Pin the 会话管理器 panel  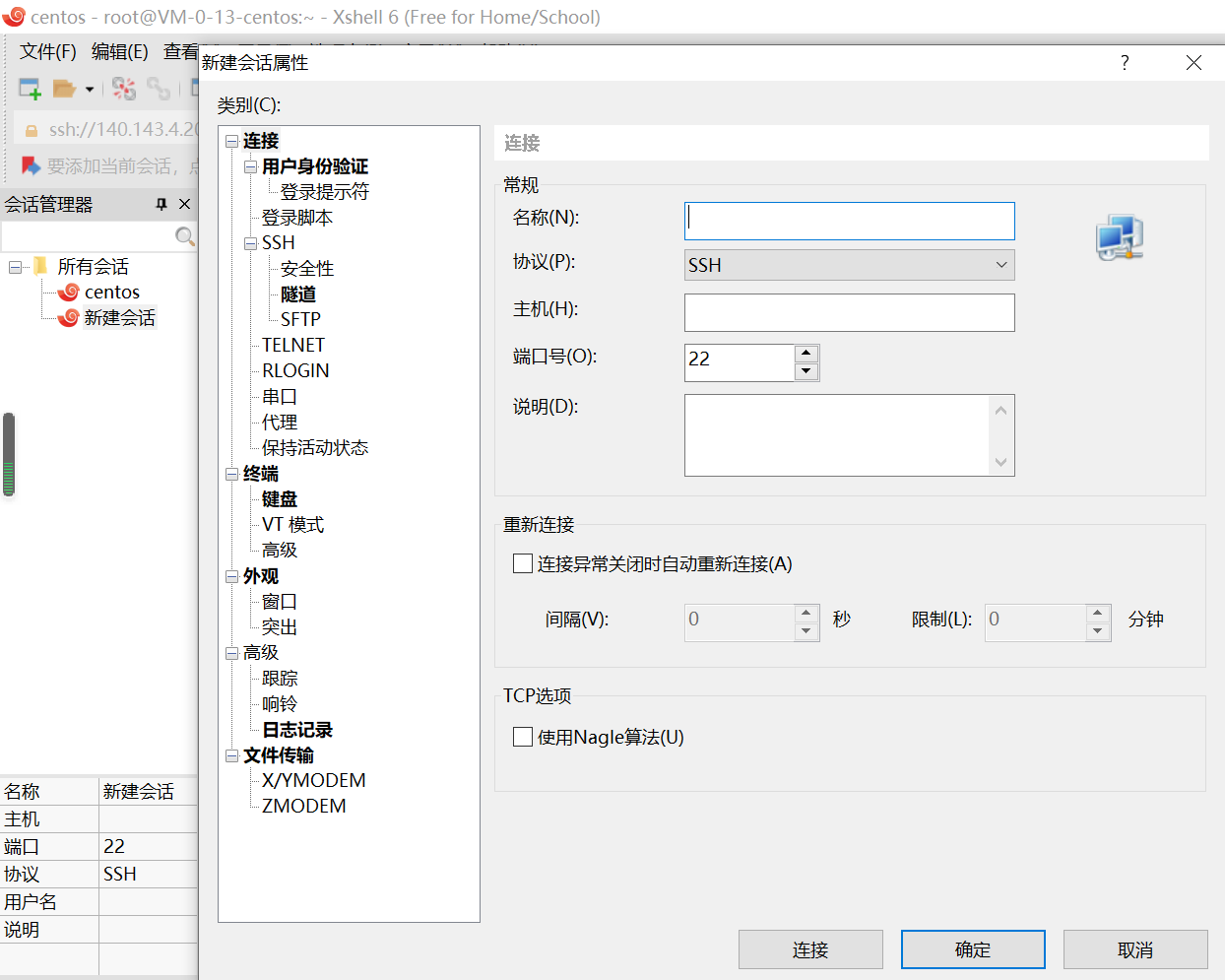161,204
